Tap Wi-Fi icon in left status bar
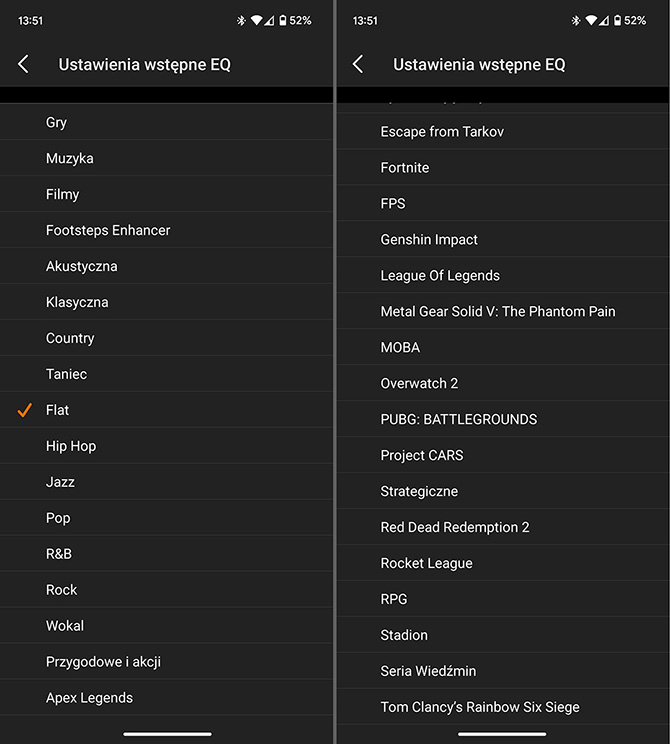 257,20
